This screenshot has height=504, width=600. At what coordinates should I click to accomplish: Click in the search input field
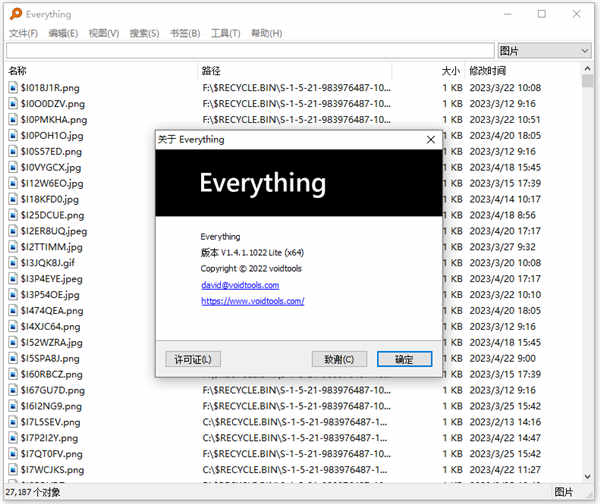tap(250, 51)
